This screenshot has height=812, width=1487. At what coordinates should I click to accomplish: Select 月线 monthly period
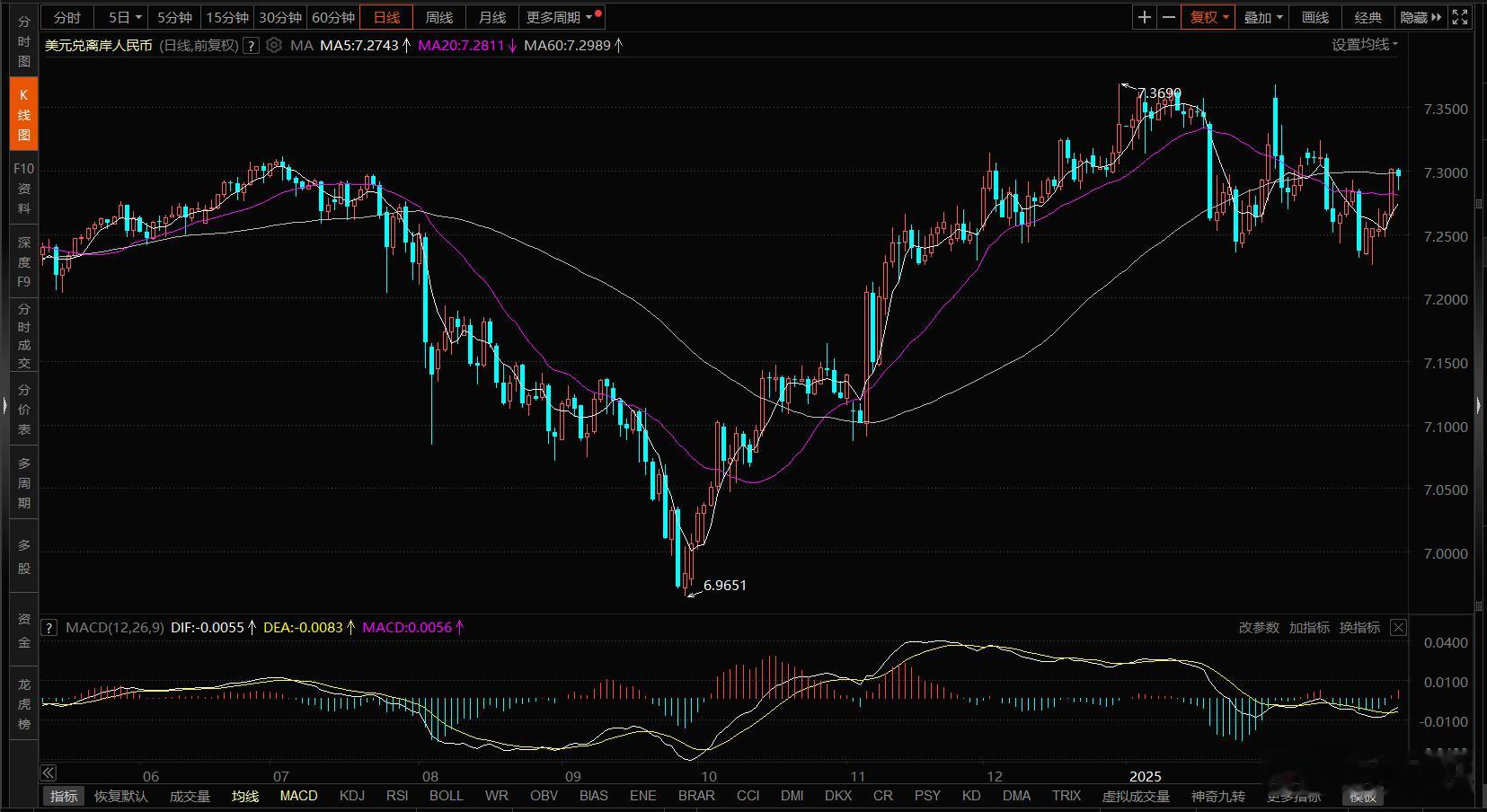click(x=492, y=17)
